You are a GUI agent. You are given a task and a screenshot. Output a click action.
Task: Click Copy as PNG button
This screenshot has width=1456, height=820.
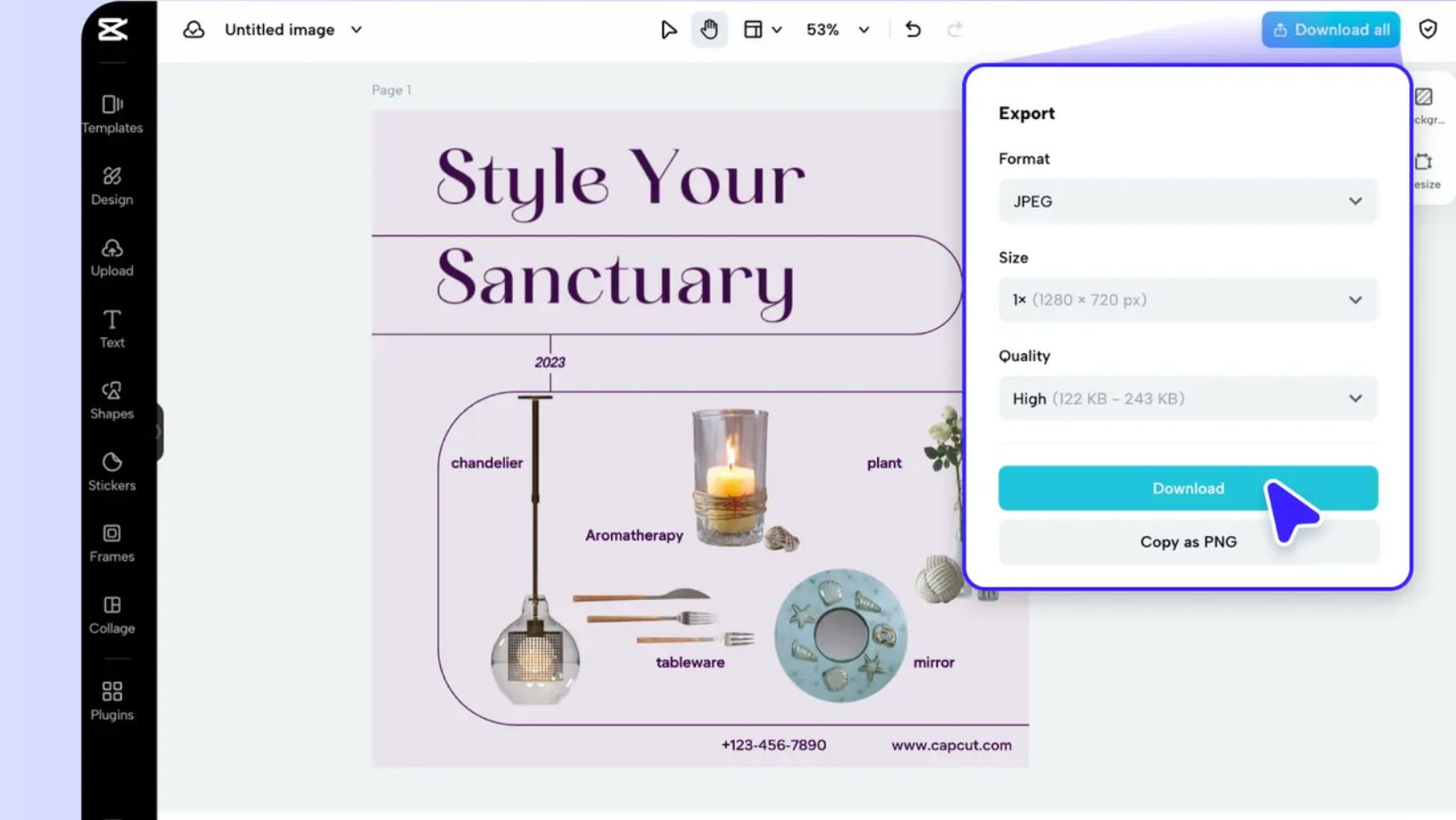point(1188,541)
